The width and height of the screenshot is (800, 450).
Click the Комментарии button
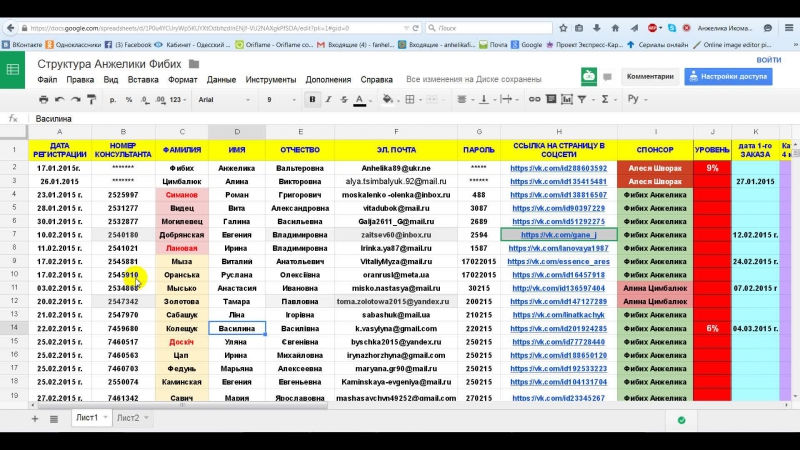pyautogui.click(x=649, y=76)
